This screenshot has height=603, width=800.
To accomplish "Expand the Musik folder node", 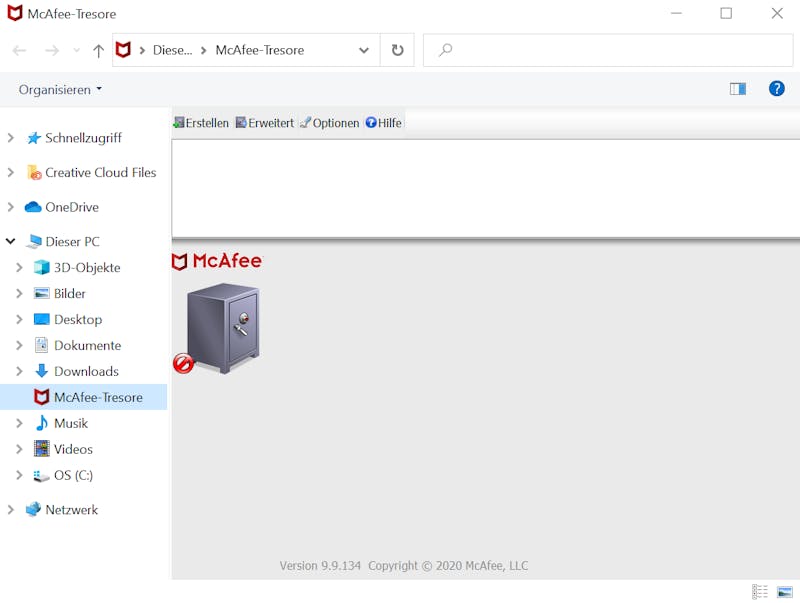I will (x=19, y=423).
